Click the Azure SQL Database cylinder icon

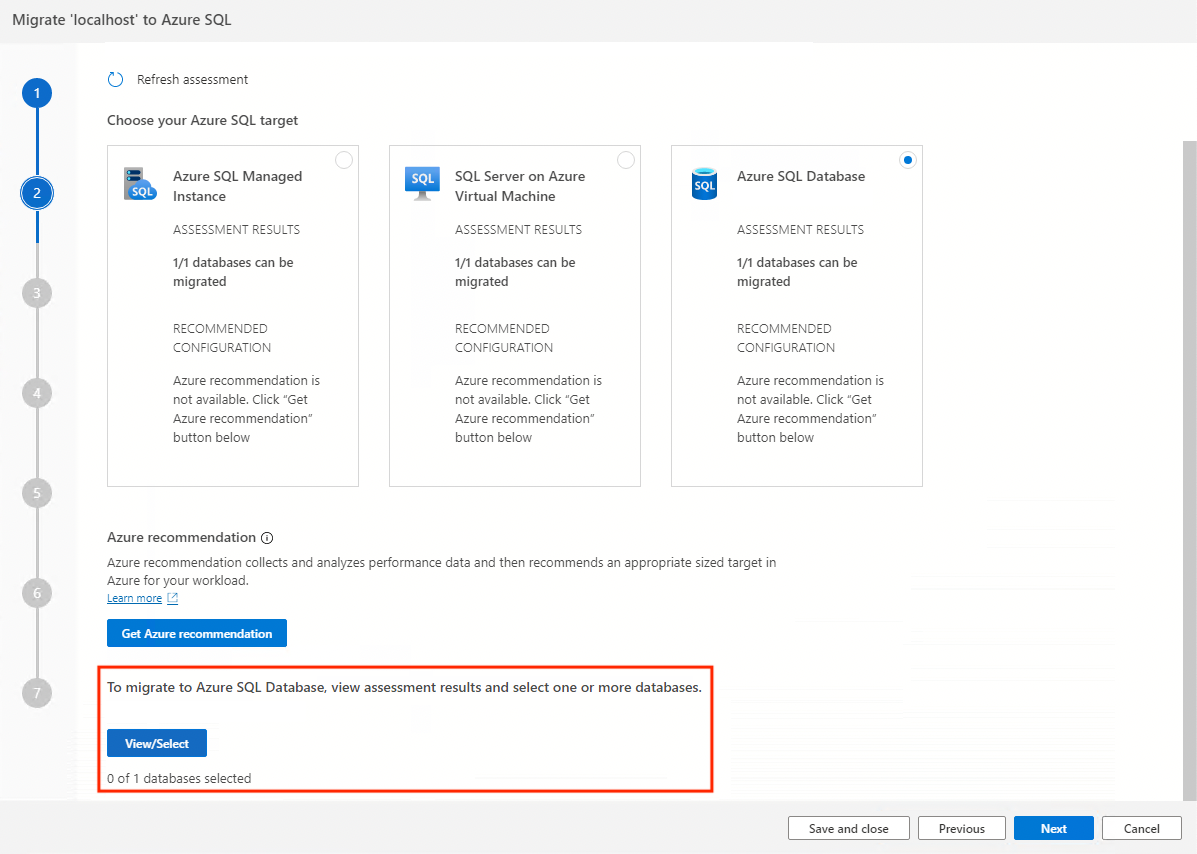coord(704,184)
